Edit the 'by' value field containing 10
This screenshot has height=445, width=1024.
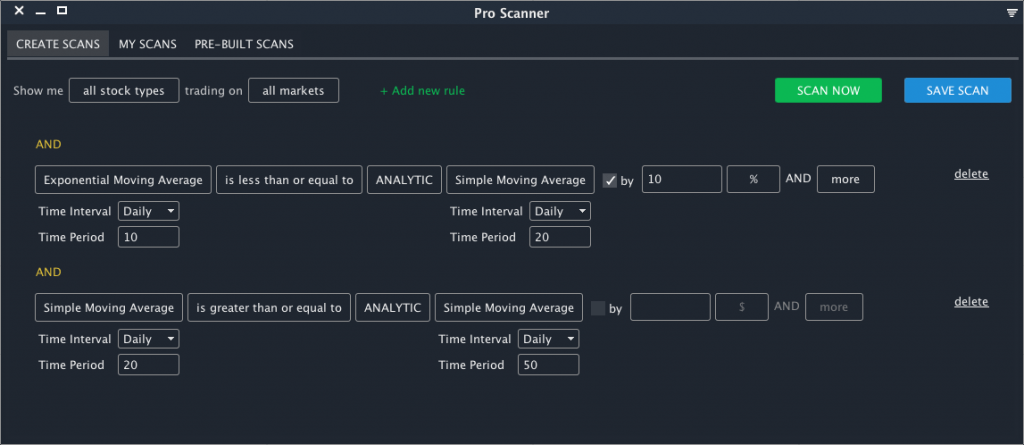coord(682,180)
